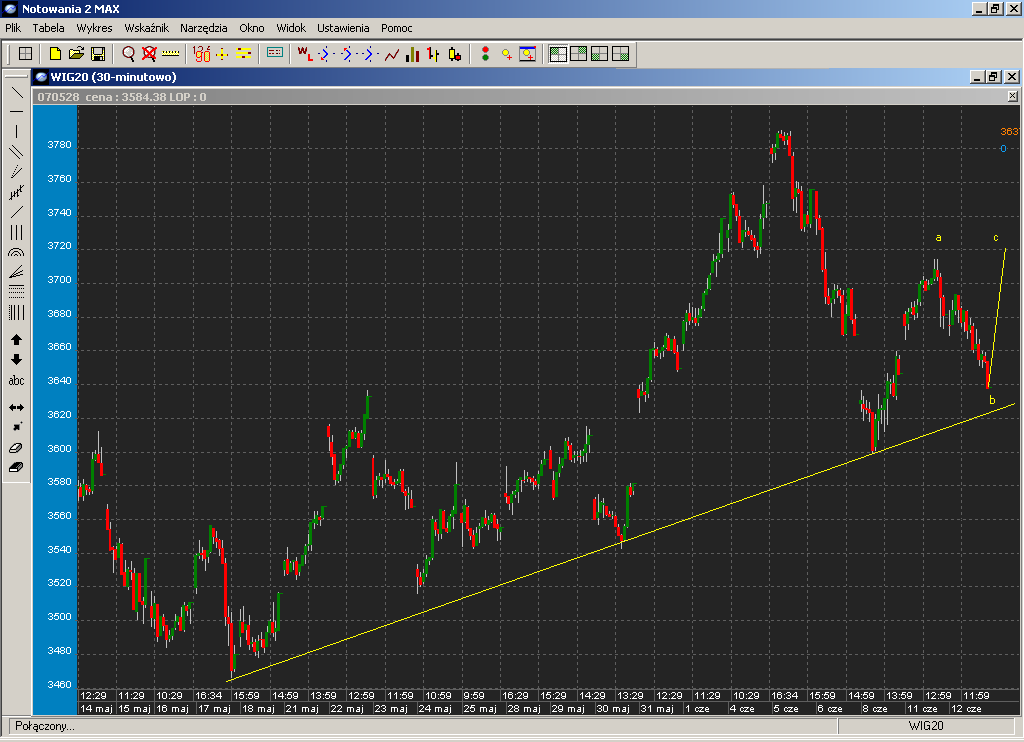The width and height of the screenshot is (1024, 742).
Task: Select the dark erase-all tool
Action: [16, 468]
